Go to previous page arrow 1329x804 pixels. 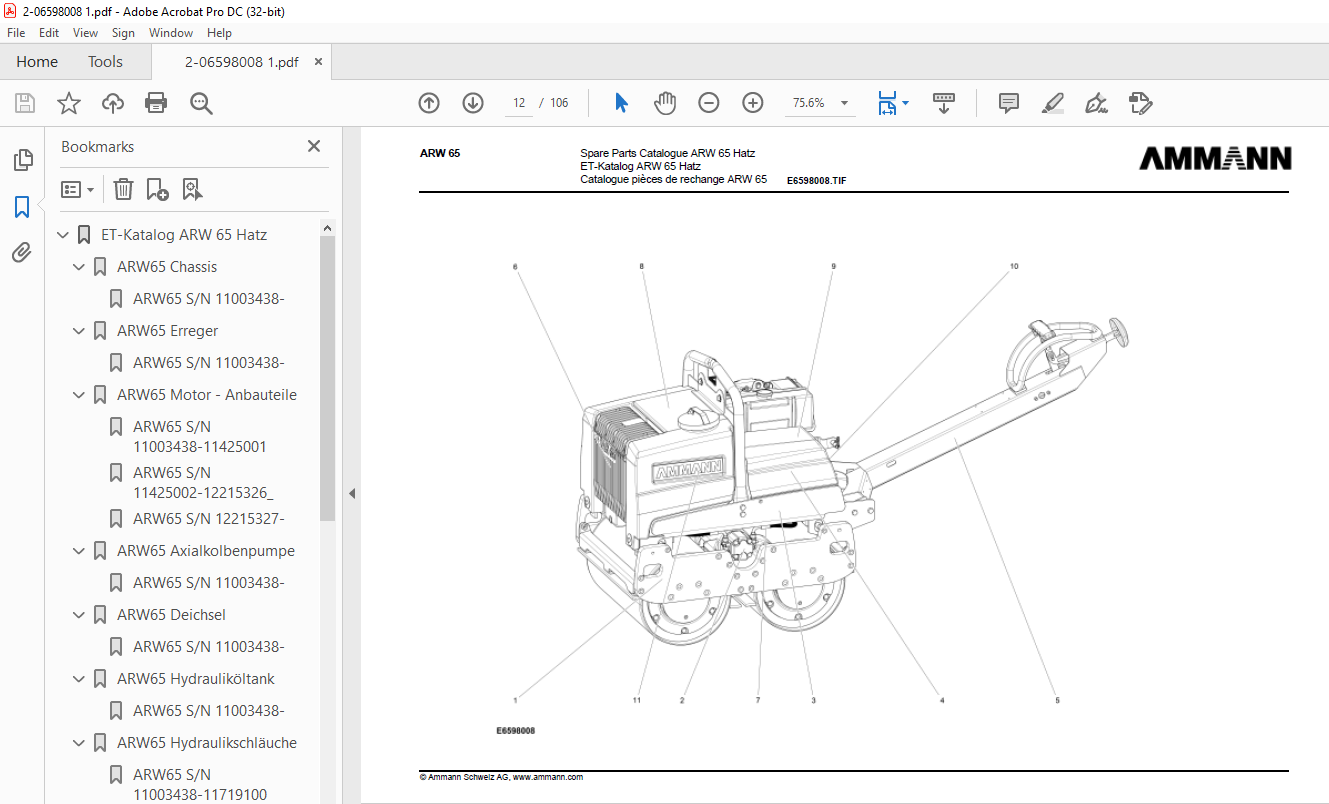(x=429, y=103)
